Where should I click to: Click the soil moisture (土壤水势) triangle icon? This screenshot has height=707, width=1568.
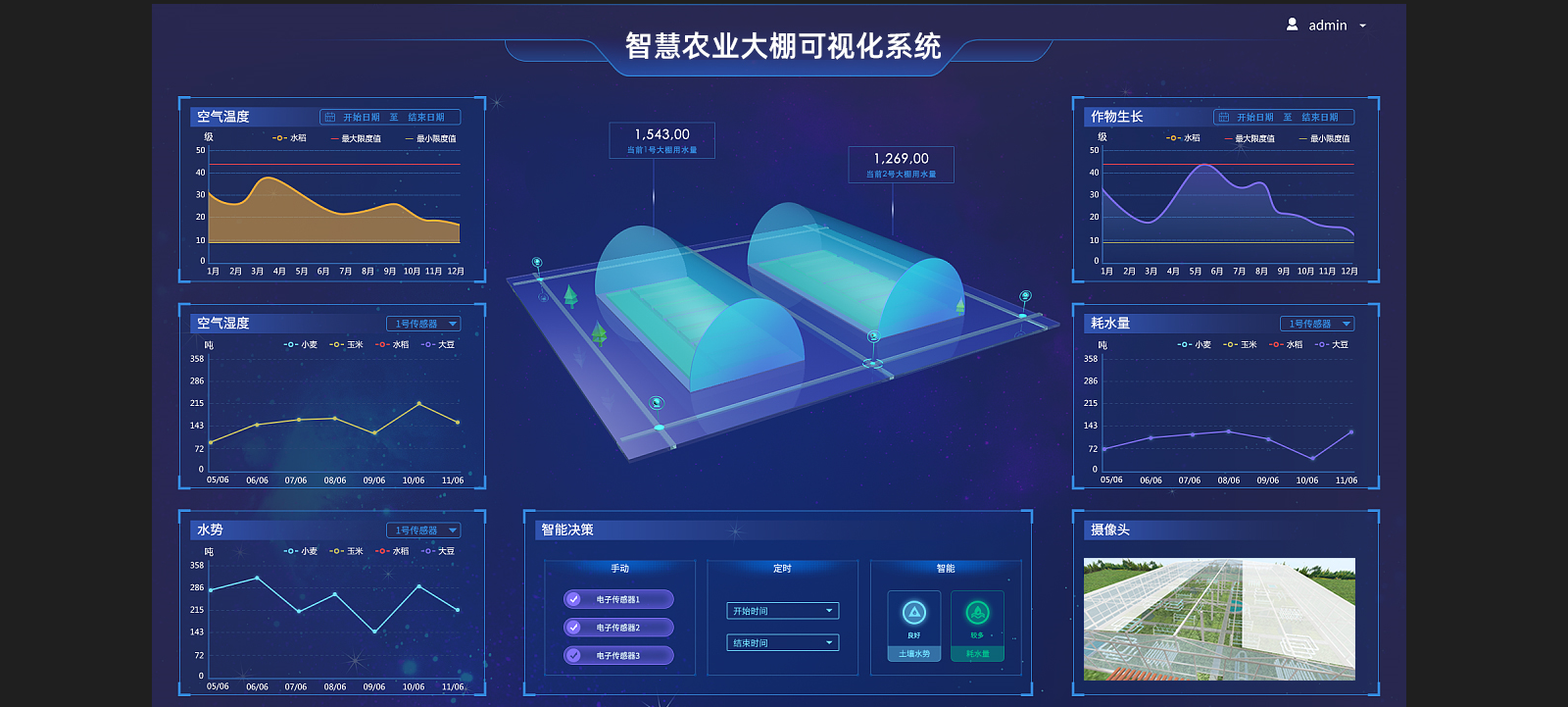coord(913,613)
